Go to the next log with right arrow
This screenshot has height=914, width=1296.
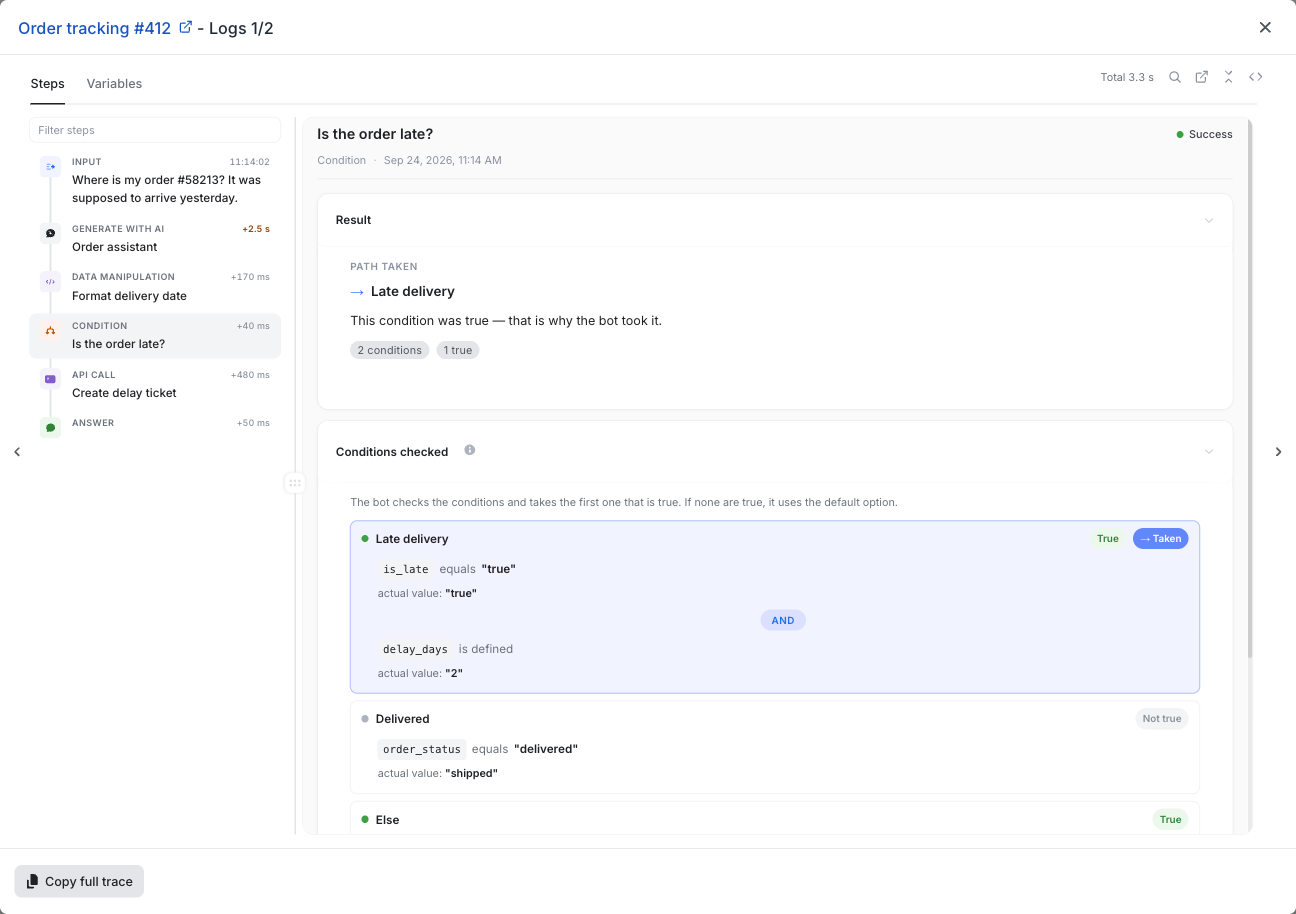(1278, 452)
